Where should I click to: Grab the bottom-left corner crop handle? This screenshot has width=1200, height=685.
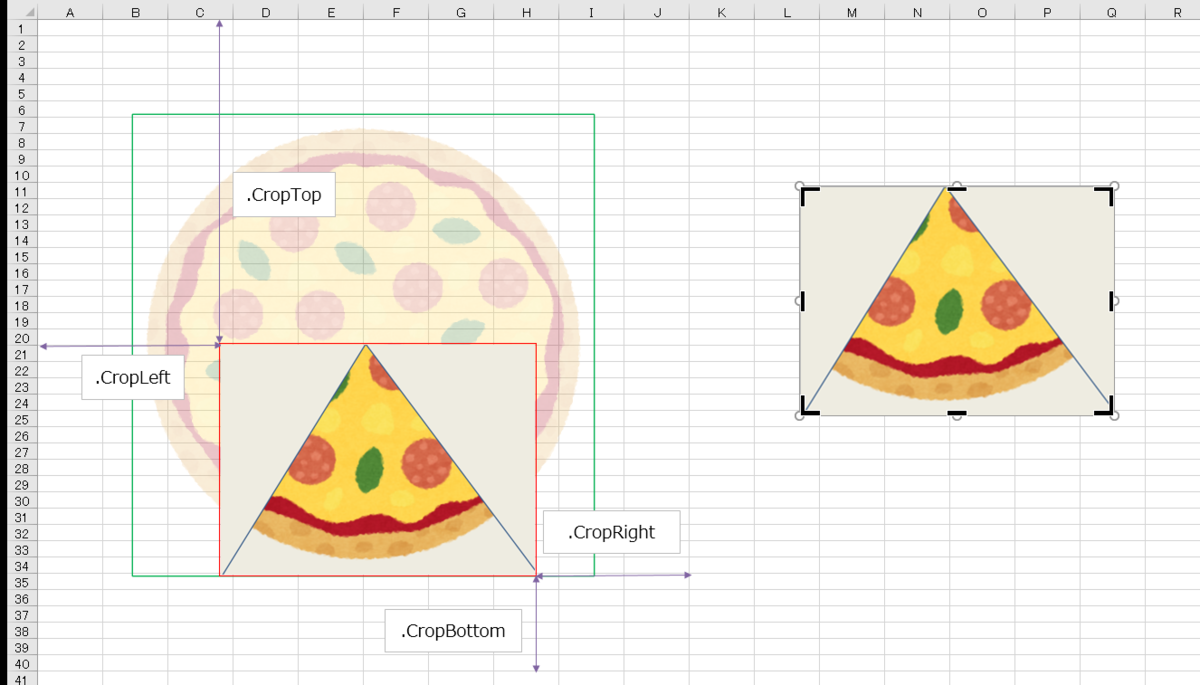coord(809,407)
